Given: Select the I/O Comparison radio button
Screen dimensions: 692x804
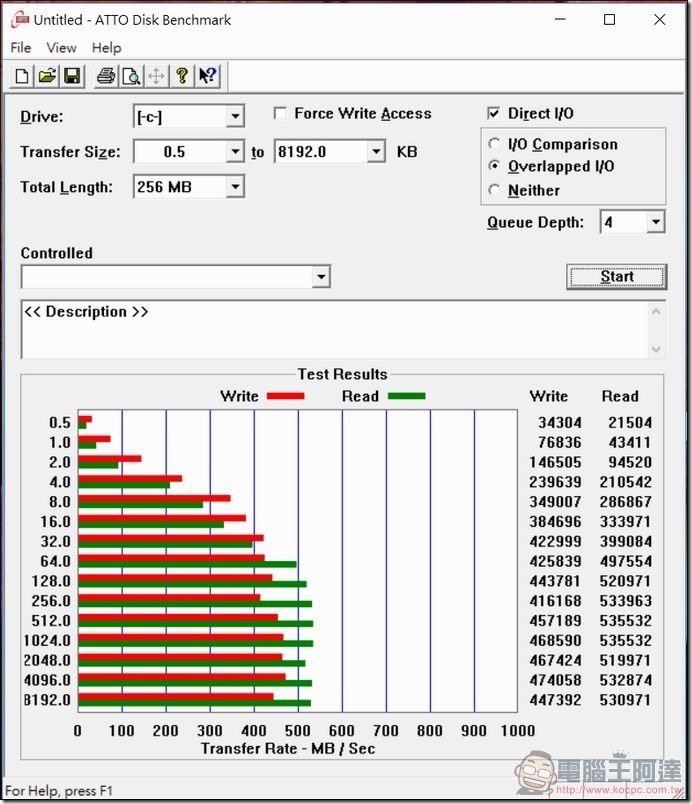Looking at the screenshot, I should [494, 144].
